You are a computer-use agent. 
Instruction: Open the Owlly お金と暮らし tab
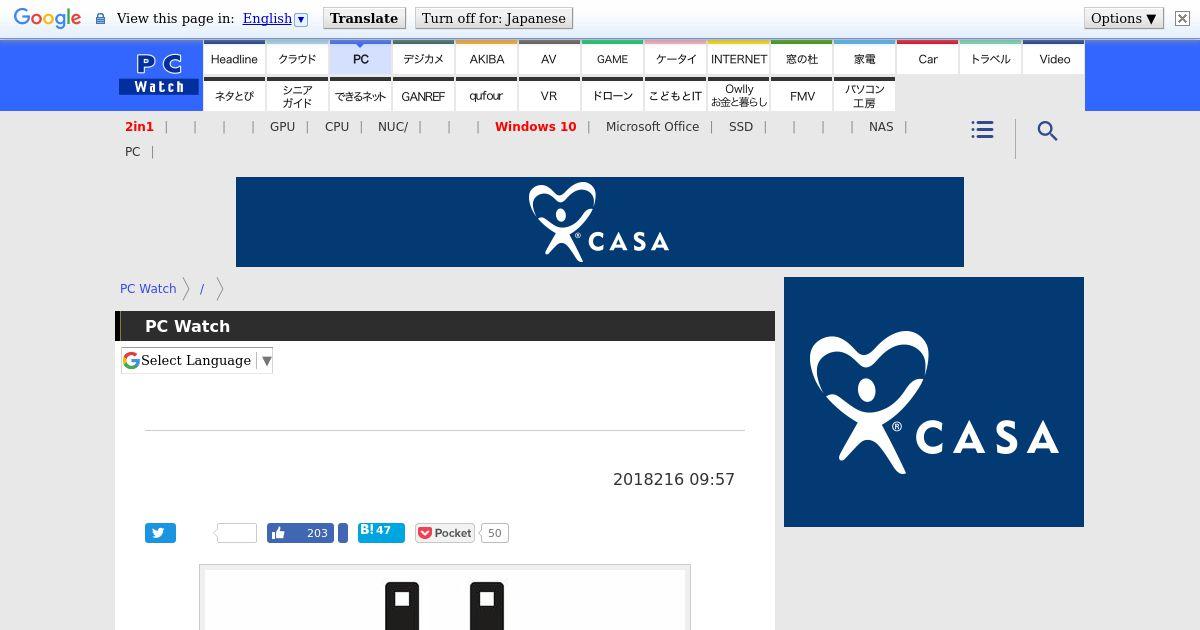click(x=738, y=96)
